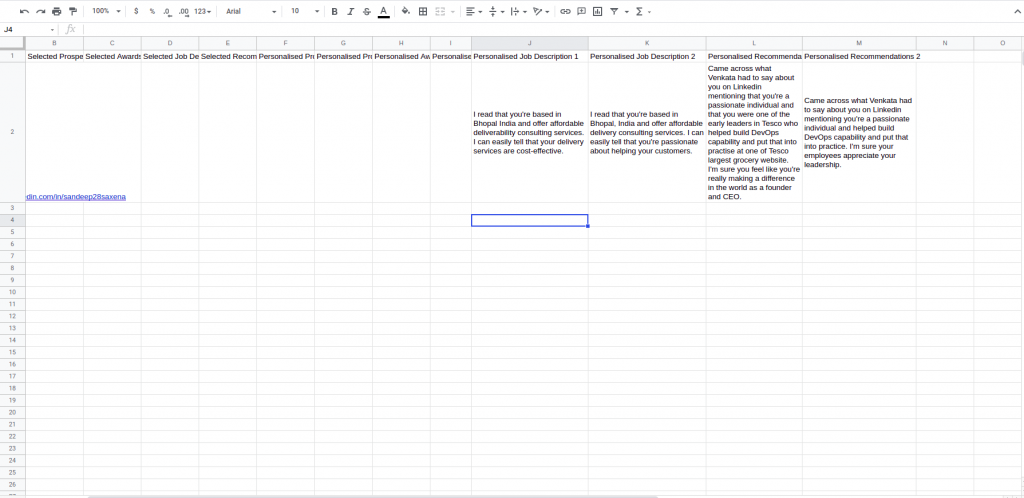The image size is (1024, 498).
Task: Select column L header
Action: pos(754,43)
